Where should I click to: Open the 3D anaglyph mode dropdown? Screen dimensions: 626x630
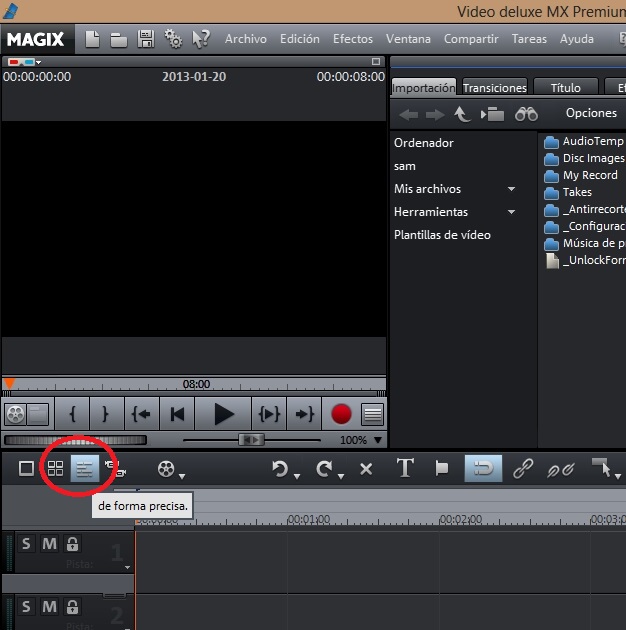[39, 62]
